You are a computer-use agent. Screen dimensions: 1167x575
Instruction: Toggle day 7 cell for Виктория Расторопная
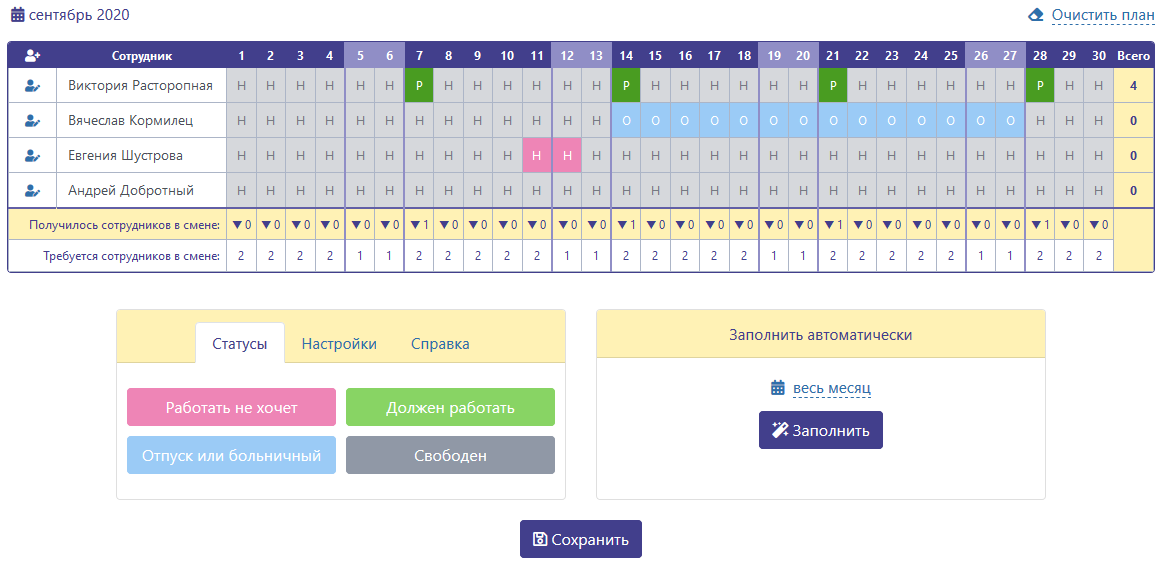click(x=419, y=86)
